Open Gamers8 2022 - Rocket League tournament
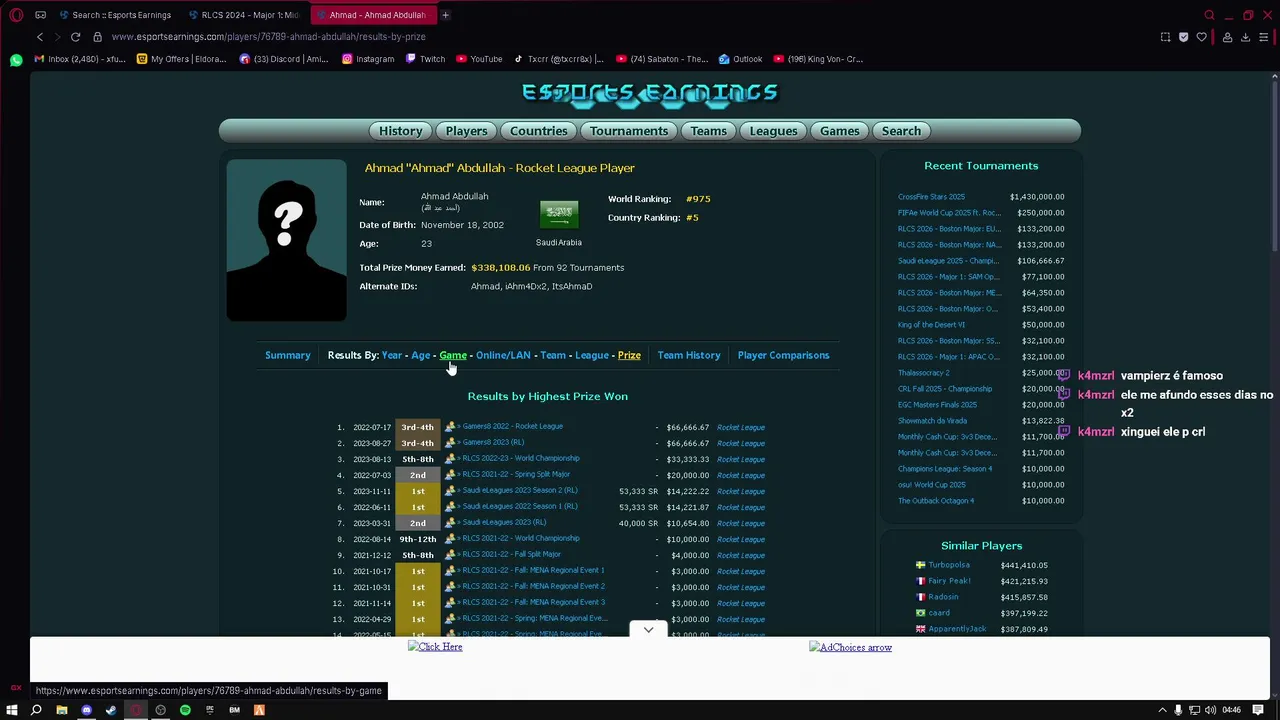 click(512, 427)
